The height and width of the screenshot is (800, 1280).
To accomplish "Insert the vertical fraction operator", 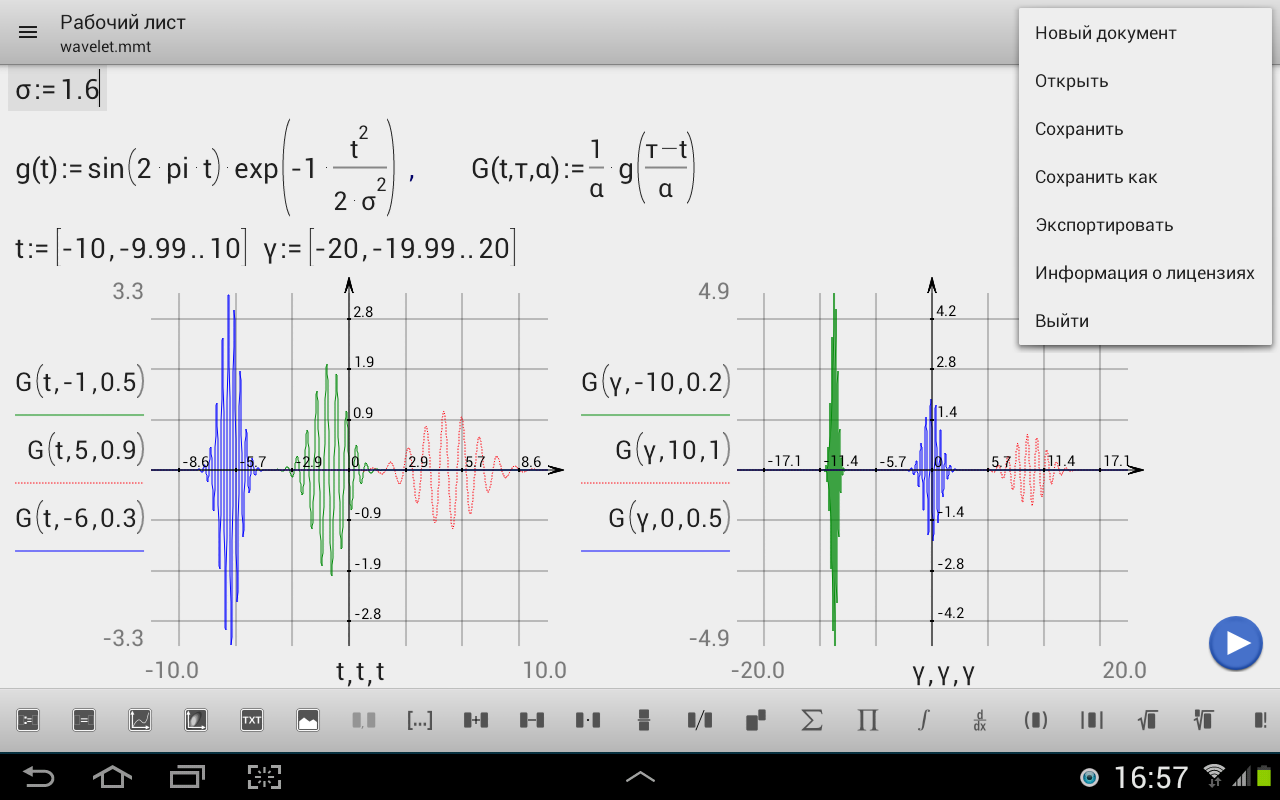I will [644, 719].
